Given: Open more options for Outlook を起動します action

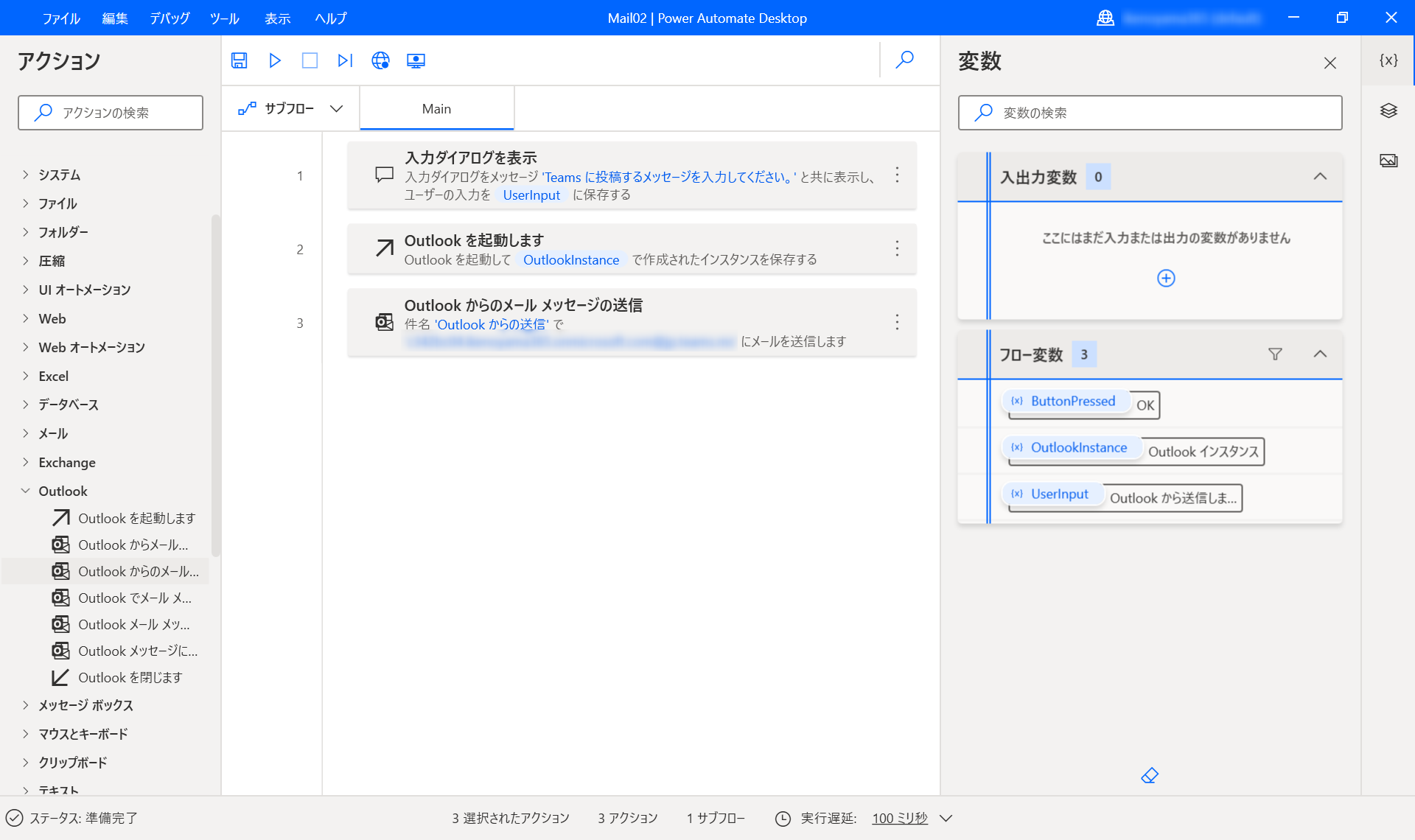Looking at the screenshot, I should (897, 249).
